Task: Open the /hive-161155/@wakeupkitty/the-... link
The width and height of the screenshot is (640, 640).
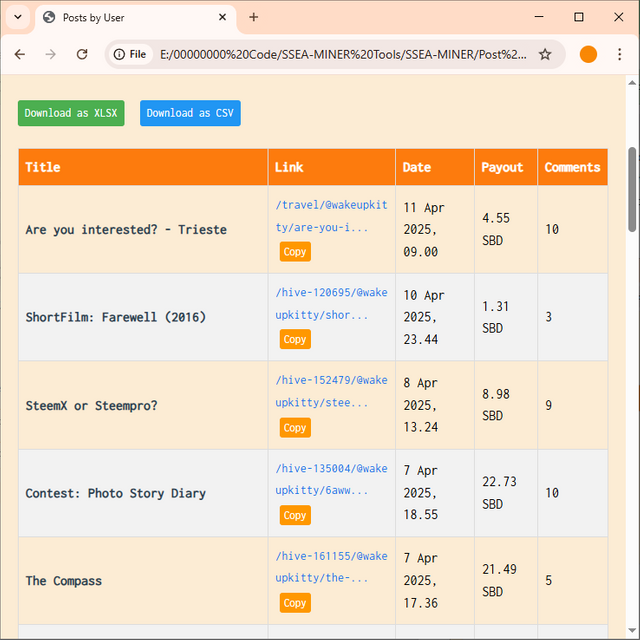Action: [x=331, y=567]
